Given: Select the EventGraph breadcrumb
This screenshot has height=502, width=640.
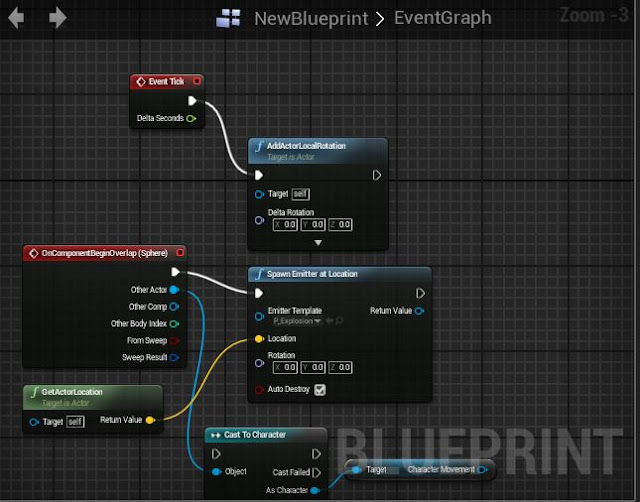Looking at the screenshot, I should [x=442, y=18].
